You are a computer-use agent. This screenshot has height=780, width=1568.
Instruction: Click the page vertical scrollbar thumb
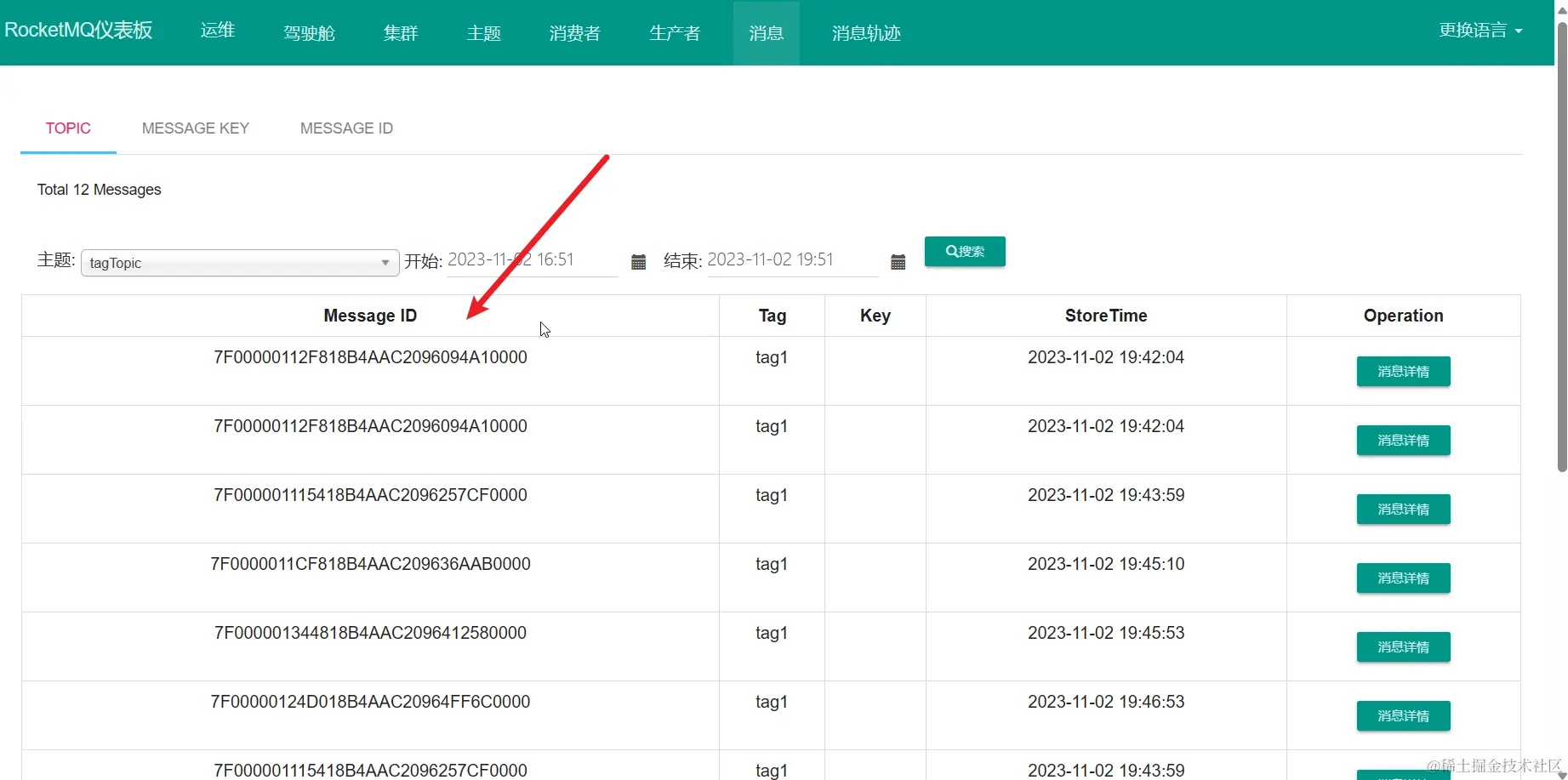1562,247
